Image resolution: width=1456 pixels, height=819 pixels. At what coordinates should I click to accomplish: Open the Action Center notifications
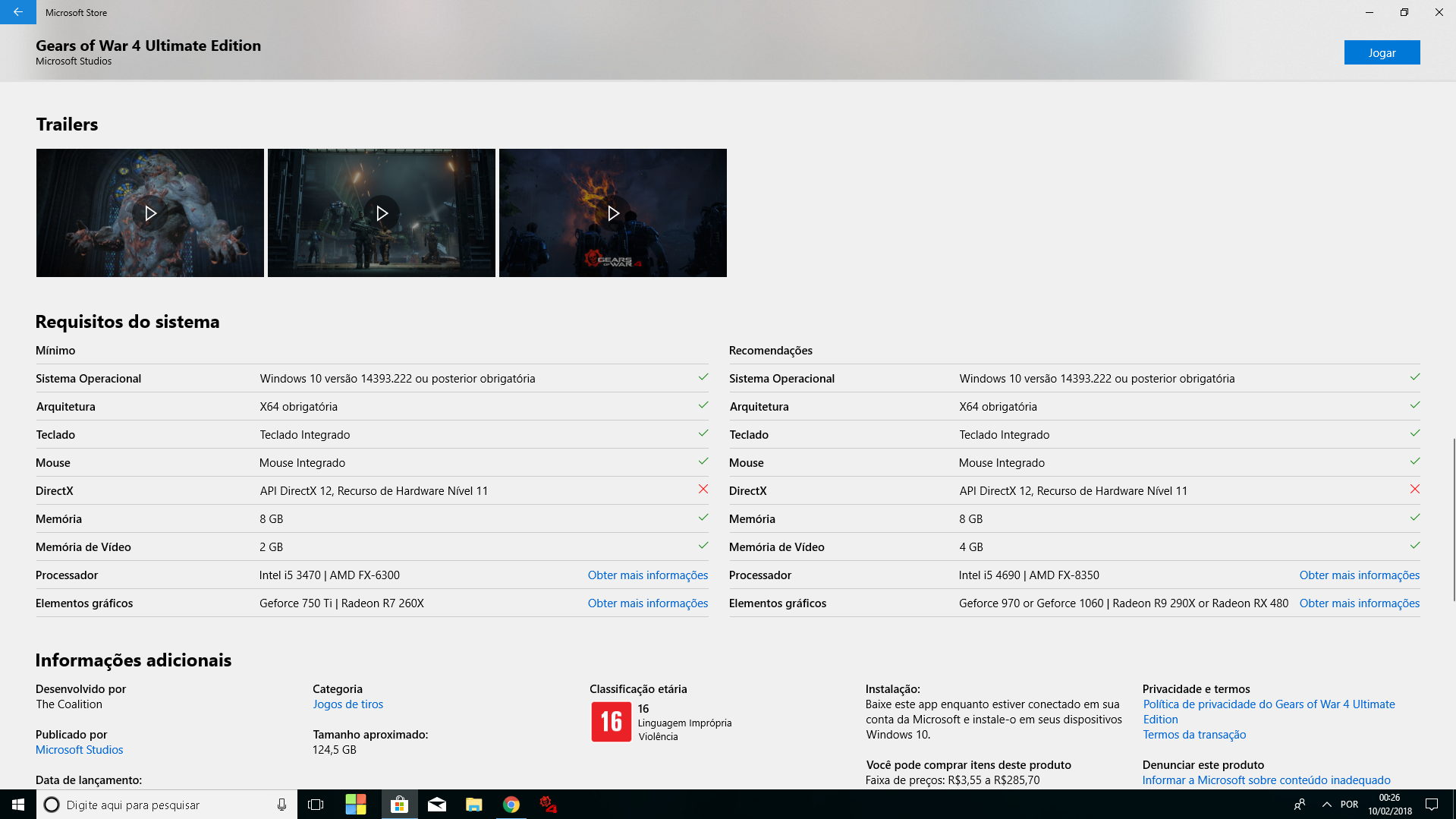click(x=1432, y=805)
